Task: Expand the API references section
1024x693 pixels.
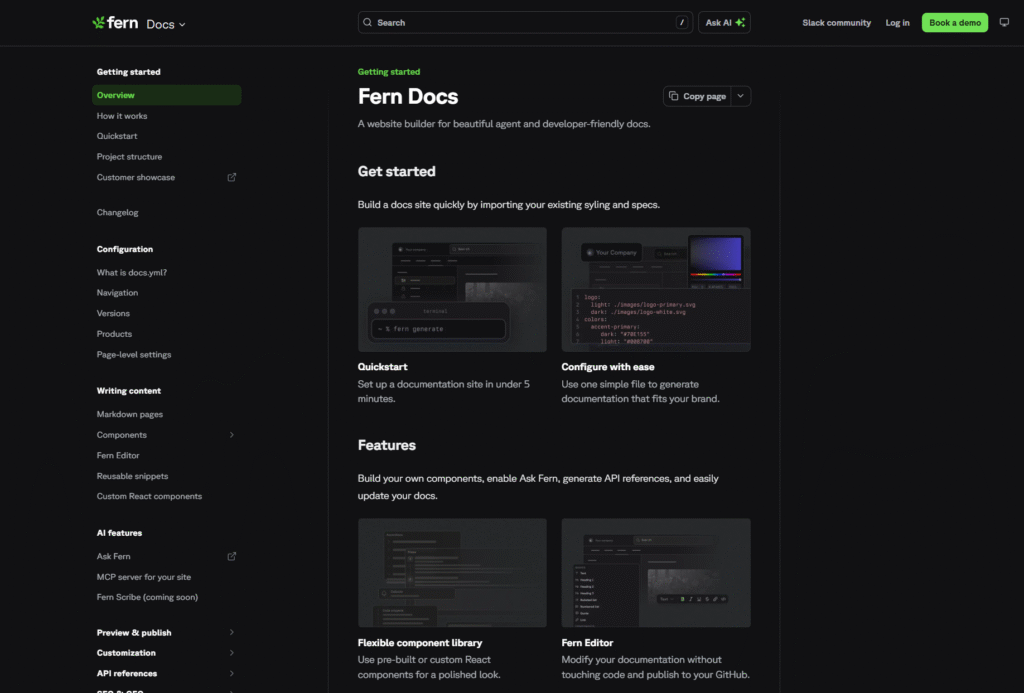Action: 232,674
